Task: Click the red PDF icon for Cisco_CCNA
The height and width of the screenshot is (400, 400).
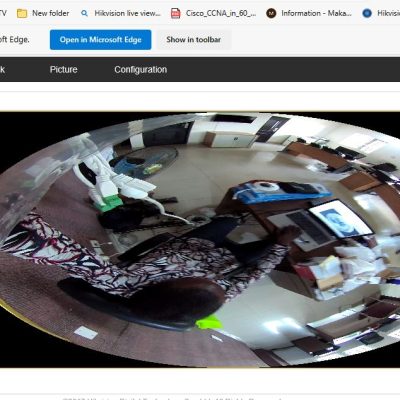Action: [x=176, y=13]
